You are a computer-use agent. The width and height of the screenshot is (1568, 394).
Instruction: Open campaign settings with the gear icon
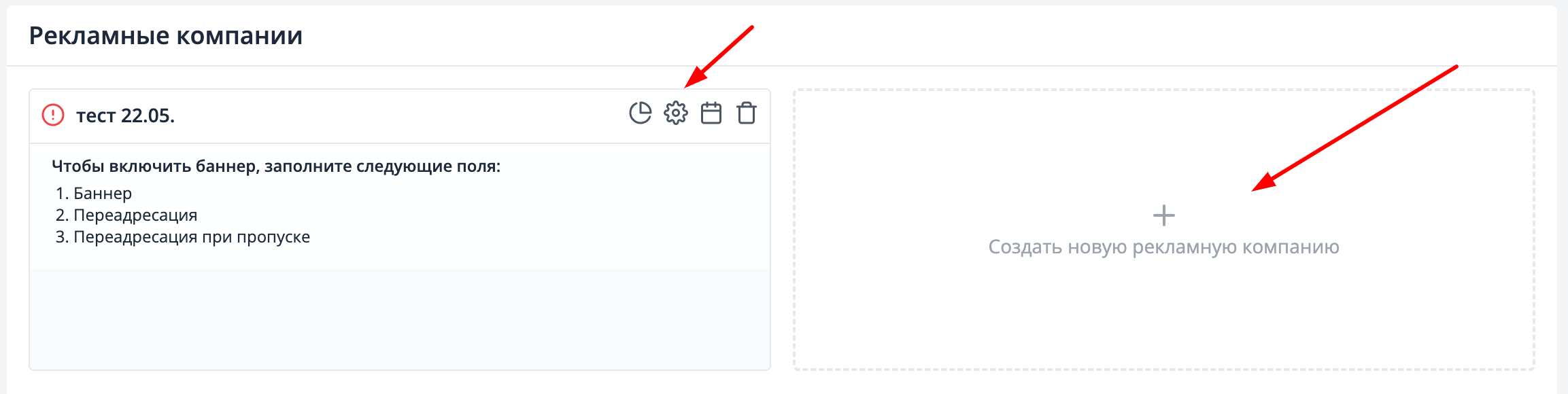click(x=675, y=113)
